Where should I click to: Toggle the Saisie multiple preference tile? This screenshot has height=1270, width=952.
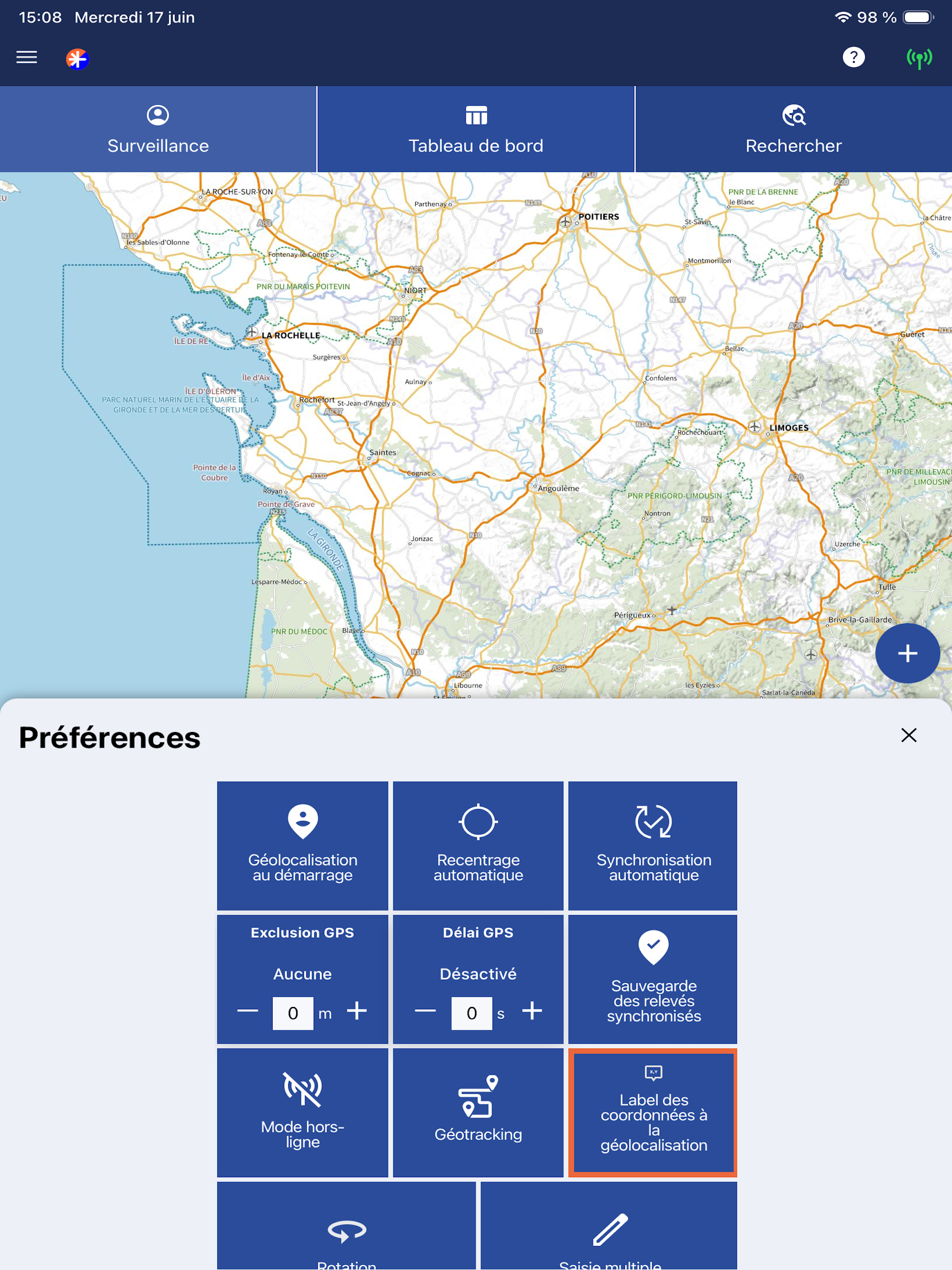point(609,1225)
